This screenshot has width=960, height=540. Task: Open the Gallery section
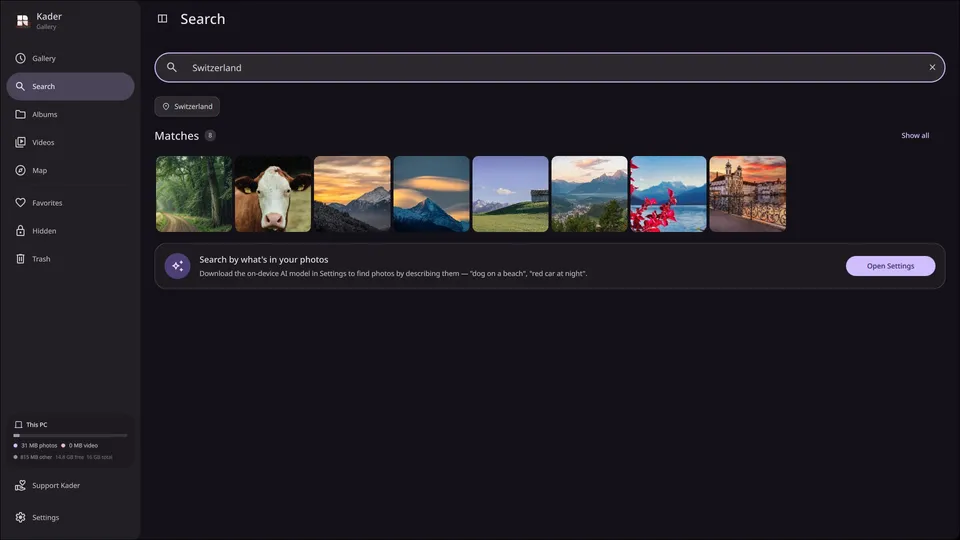click(70, 58)
